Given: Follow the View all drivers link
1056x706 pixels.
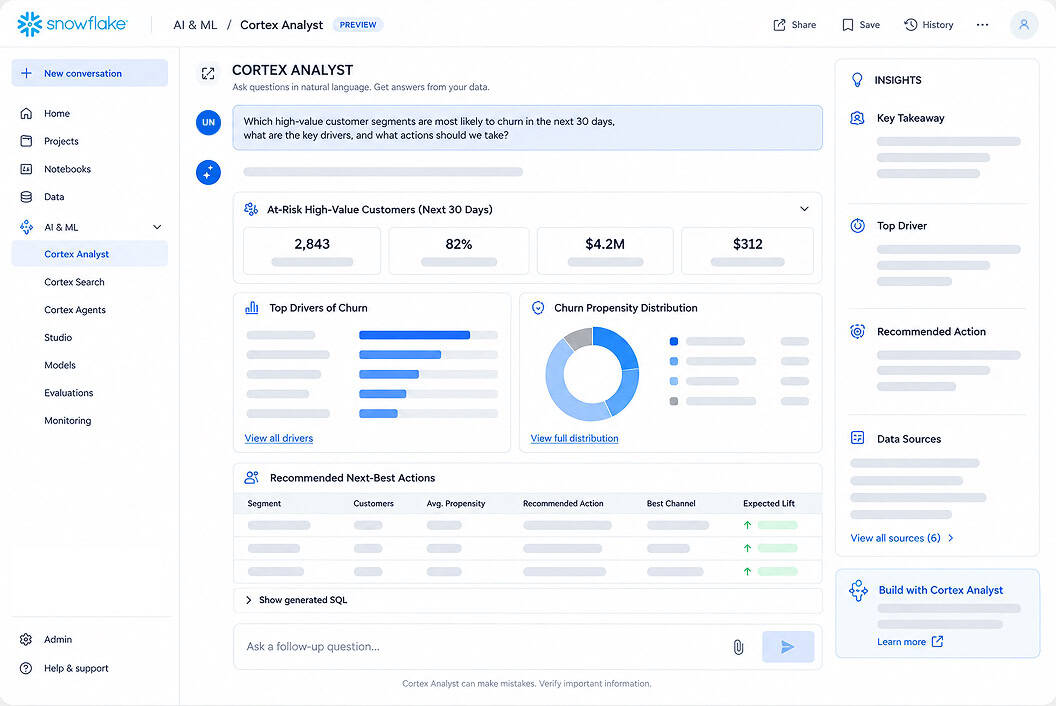Looking at the screenshot, I should click(279, 438).
